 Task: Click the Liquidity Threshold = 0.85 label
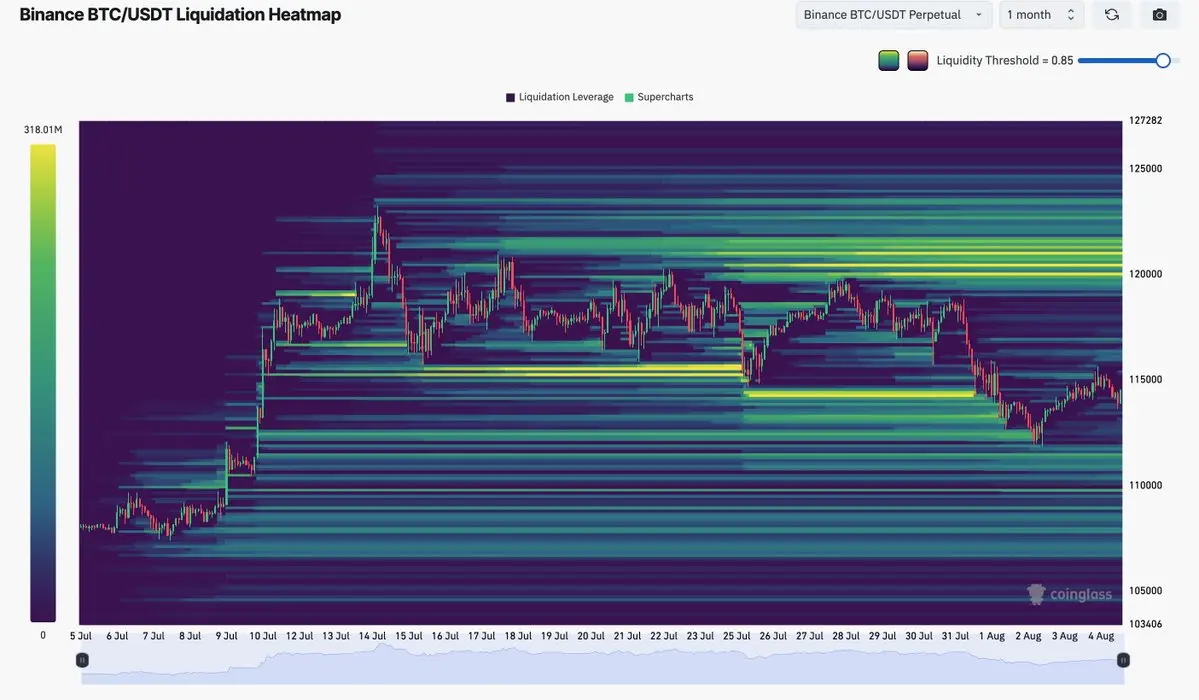[x=1005, y=60]
